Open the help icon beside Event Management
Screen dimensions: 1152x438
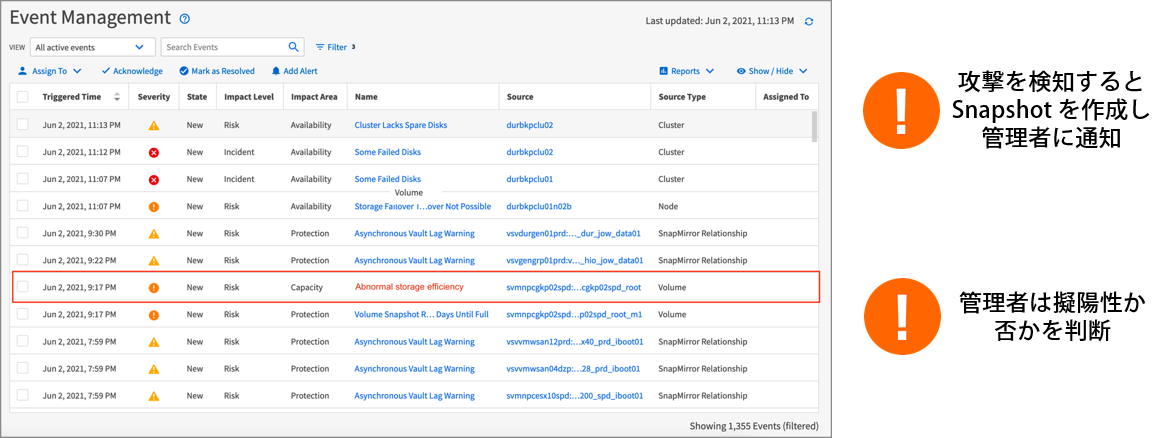(185, 19)
